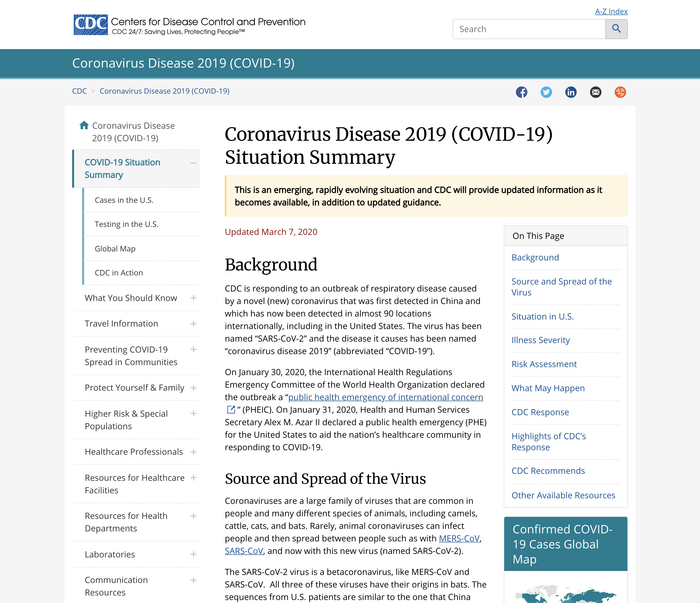The image size is (700, 603).
Task: Open Laboratories menu item
Action: 110,554
